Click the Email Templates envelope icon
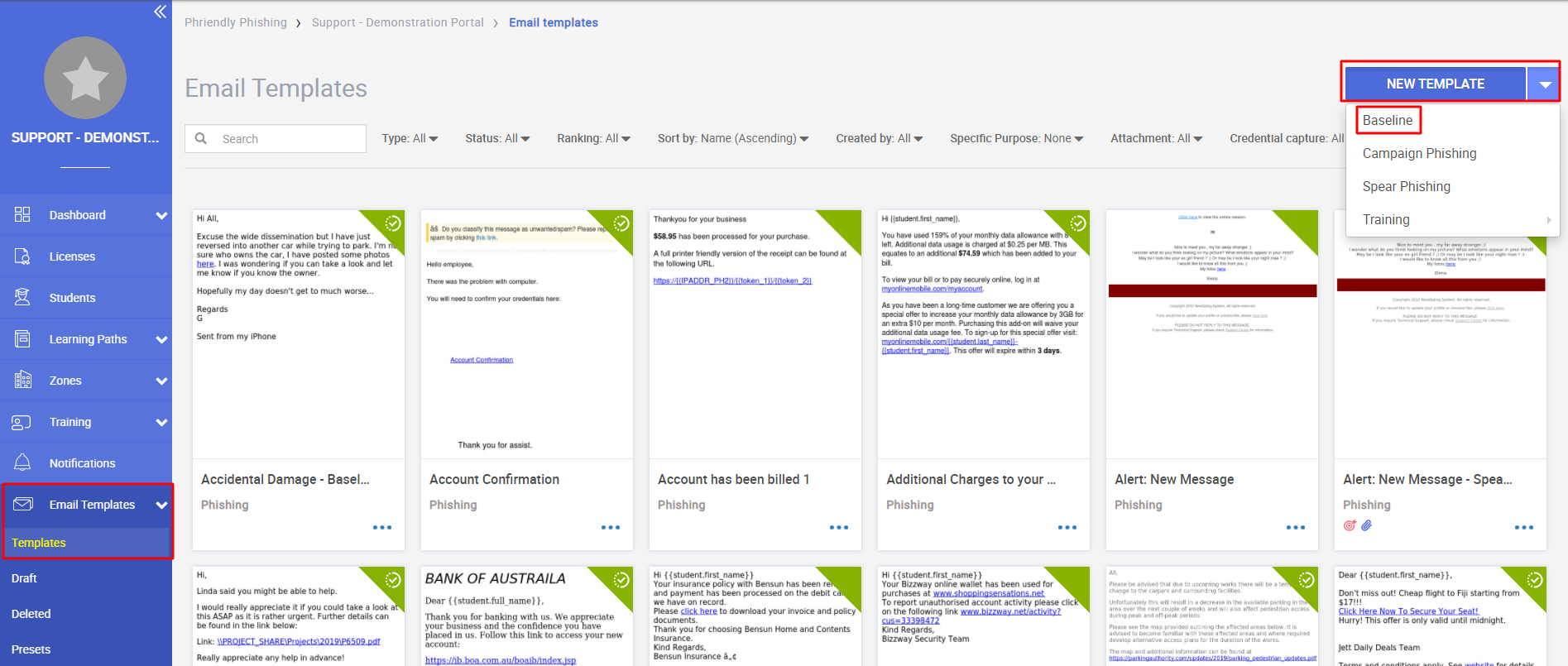This screenshot has height=666, width=1568. (23, 504)
